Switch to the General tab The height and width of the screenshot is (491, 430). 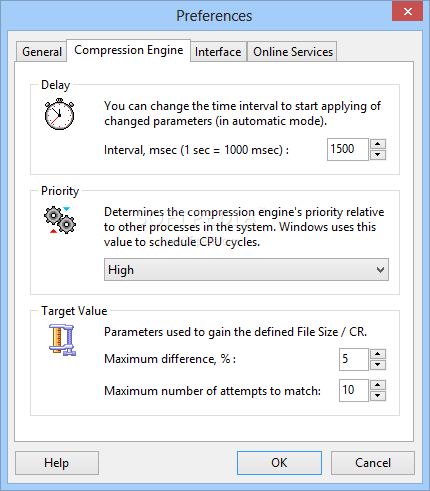tap(42, 52)
